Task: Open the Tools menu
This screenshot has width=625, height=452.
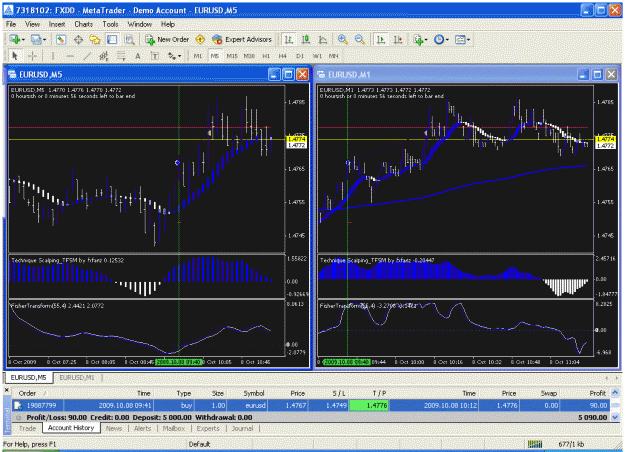Action: (110, 24)
